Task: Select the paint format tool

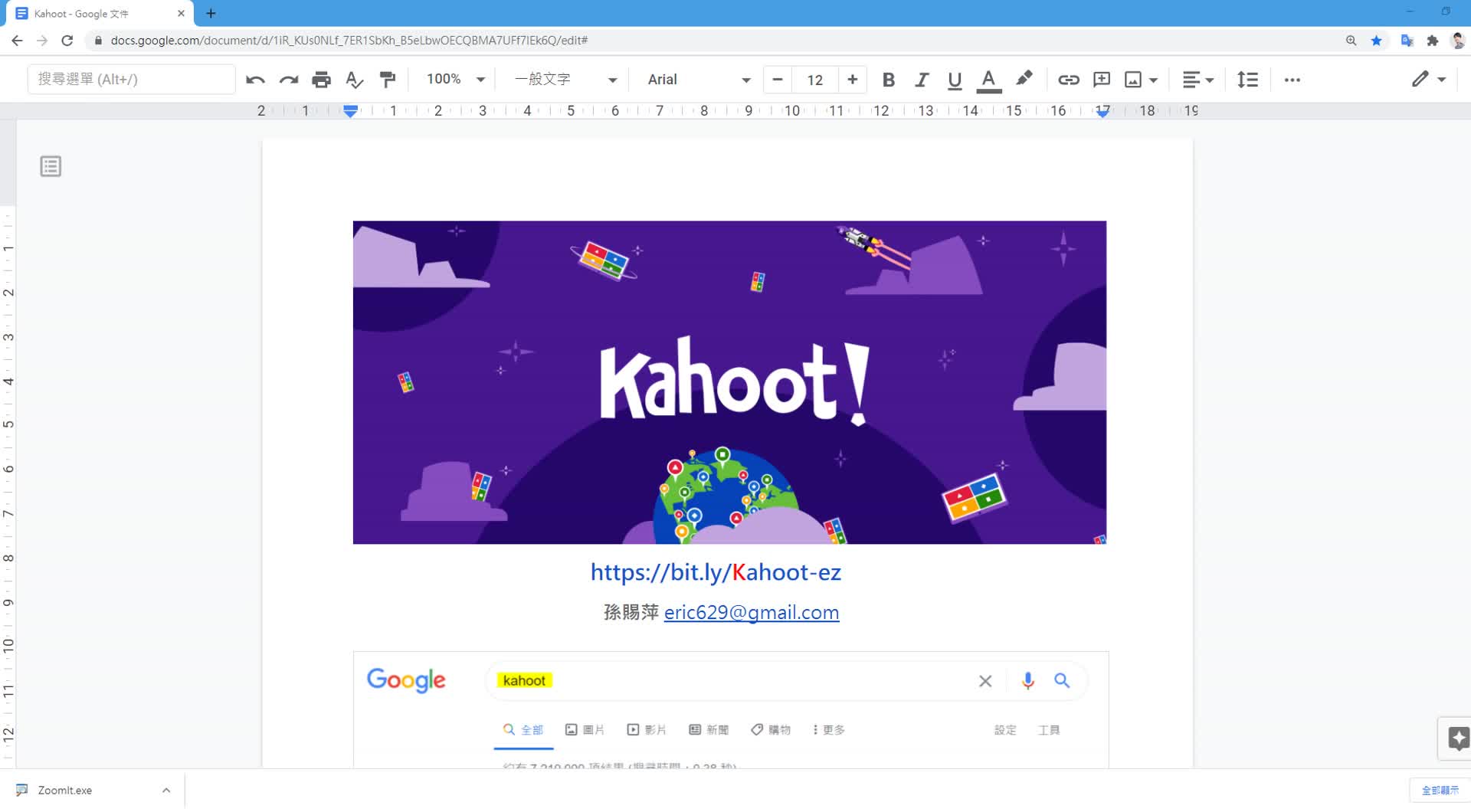Action: [388, 80]
